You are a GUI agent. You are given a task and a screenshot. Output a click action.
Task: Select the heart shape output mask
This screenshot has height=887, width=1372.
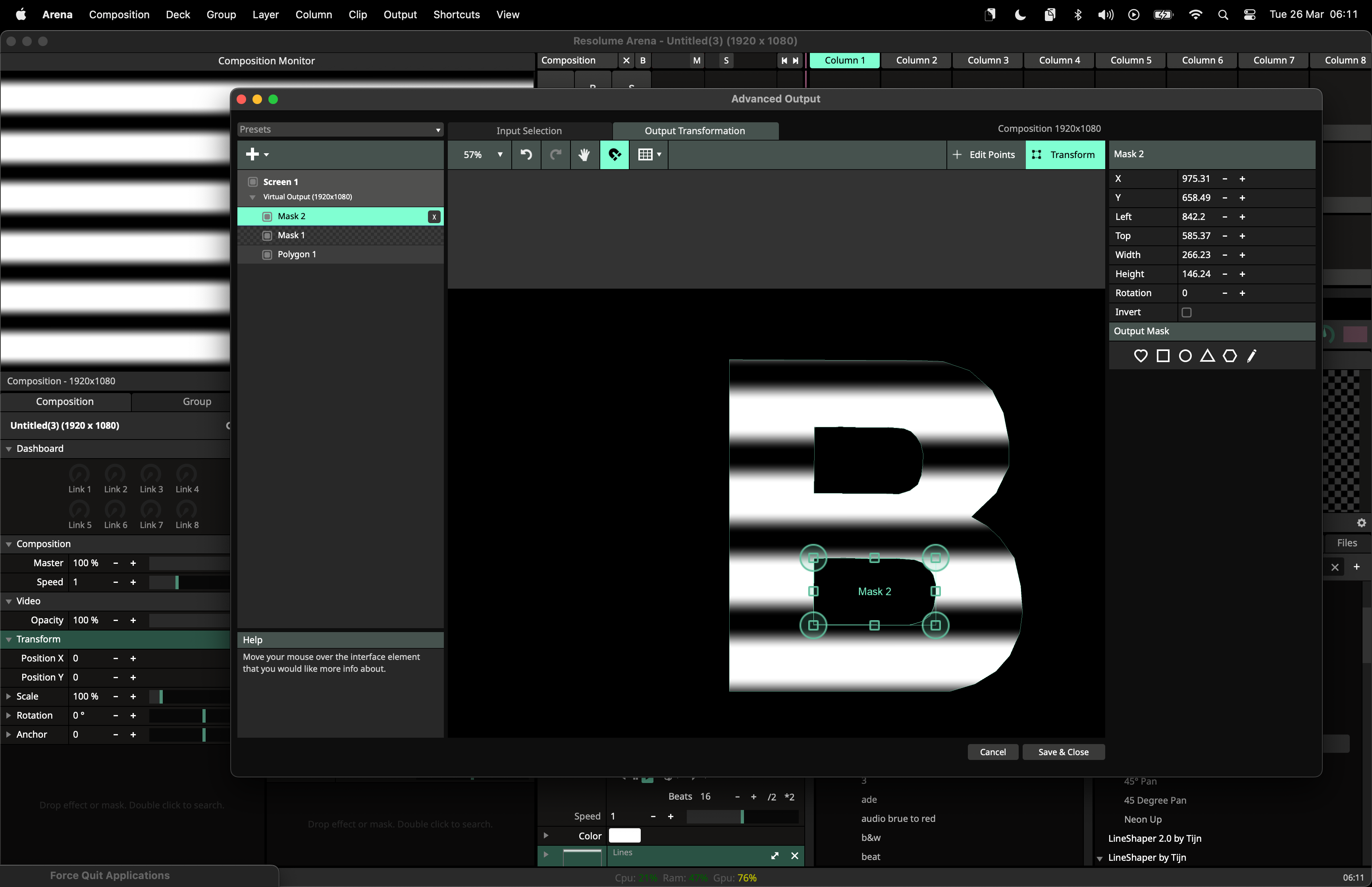[x=1140, y=356]
